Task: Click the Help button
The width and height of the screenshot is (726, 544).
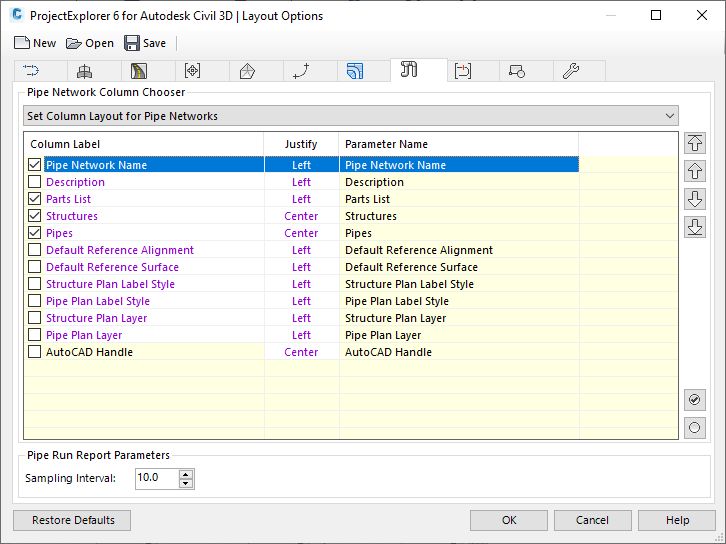Action: [677, 520]
